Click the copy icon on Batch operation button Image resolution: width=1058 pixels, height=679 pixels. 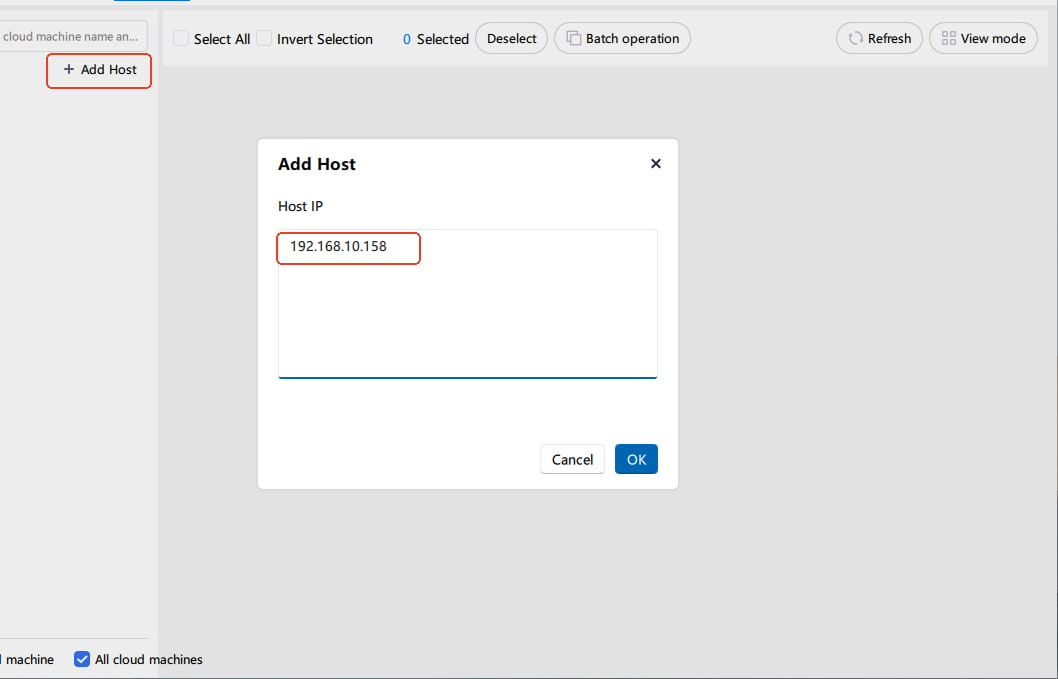575,38
